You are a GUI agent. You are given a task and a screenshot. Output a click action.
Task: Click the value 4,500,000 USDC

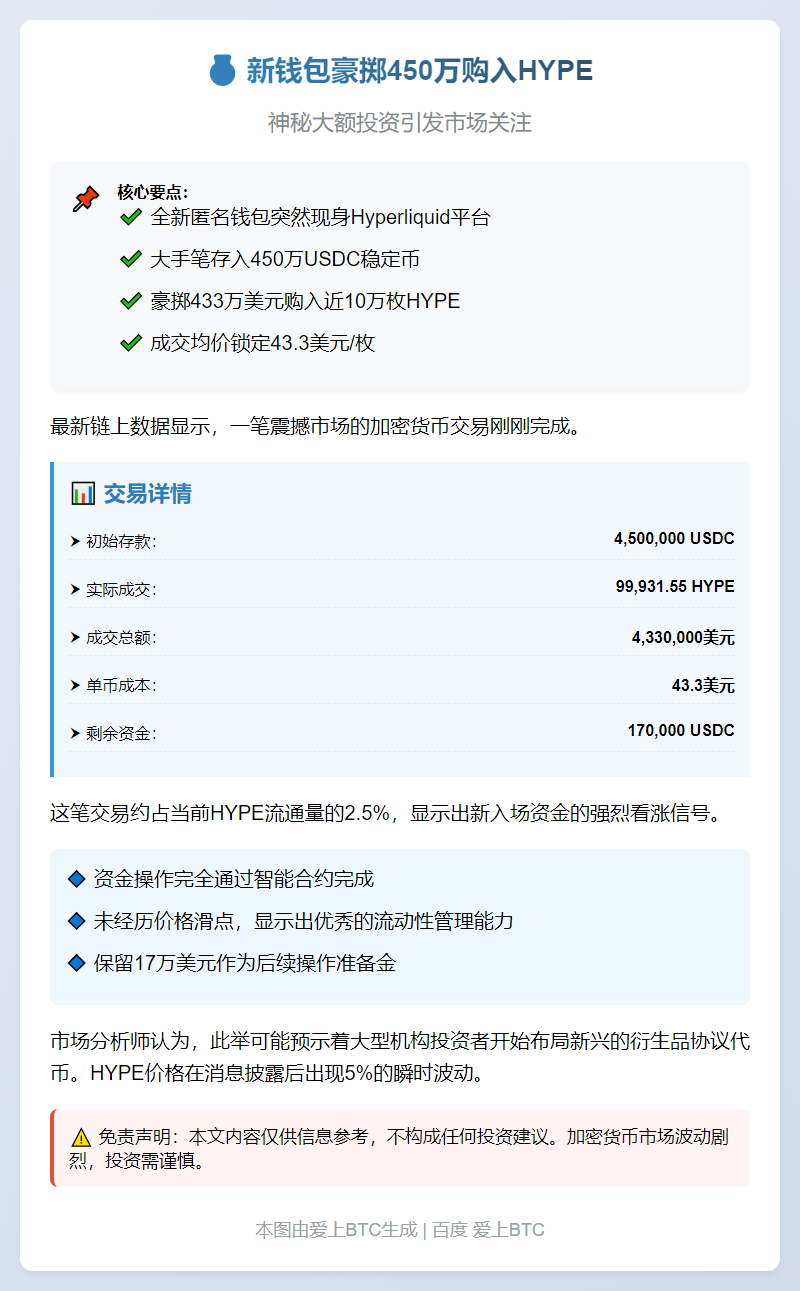[674, 539]
